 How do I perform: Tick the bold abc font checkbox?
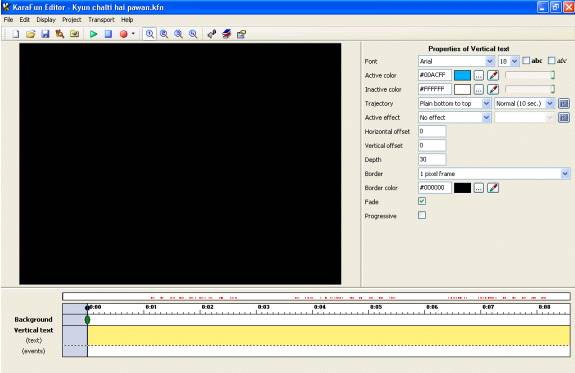526,61
